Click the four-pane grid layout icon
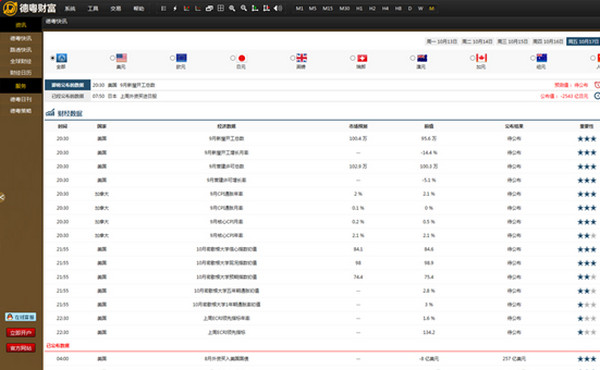The image size is (600, 370). 220,8
